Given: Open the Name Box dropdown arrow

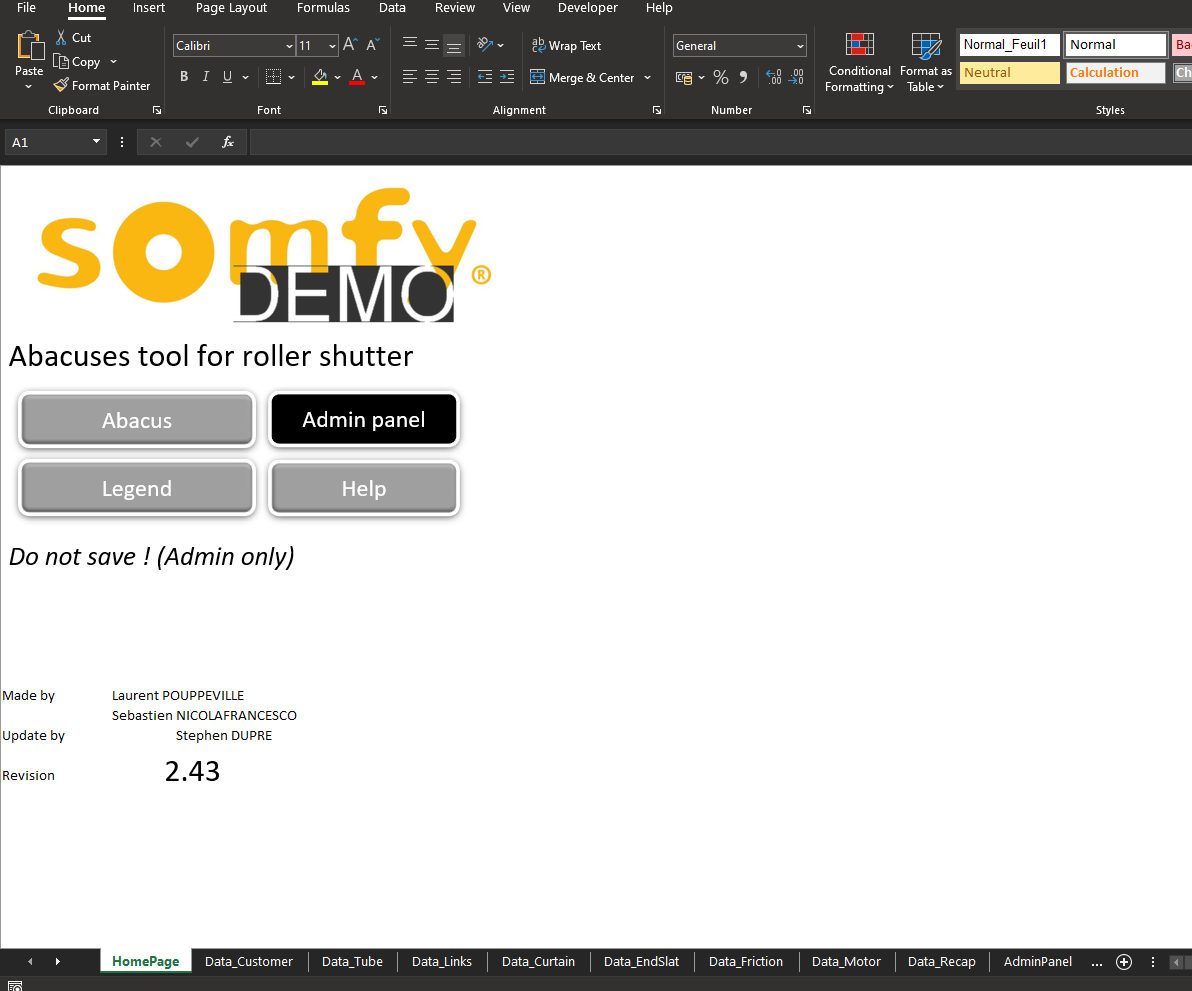Looking at the screenshot, I should [97, 141].
